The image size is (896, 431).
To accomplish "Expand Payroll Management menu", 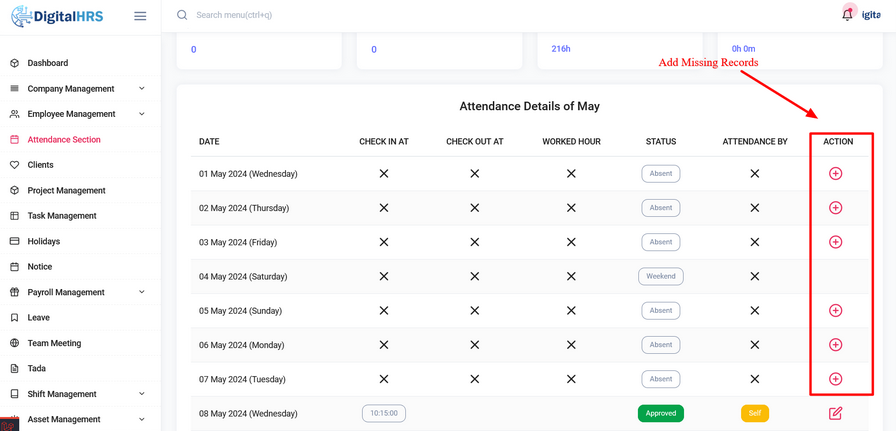I will coord(78,292).
